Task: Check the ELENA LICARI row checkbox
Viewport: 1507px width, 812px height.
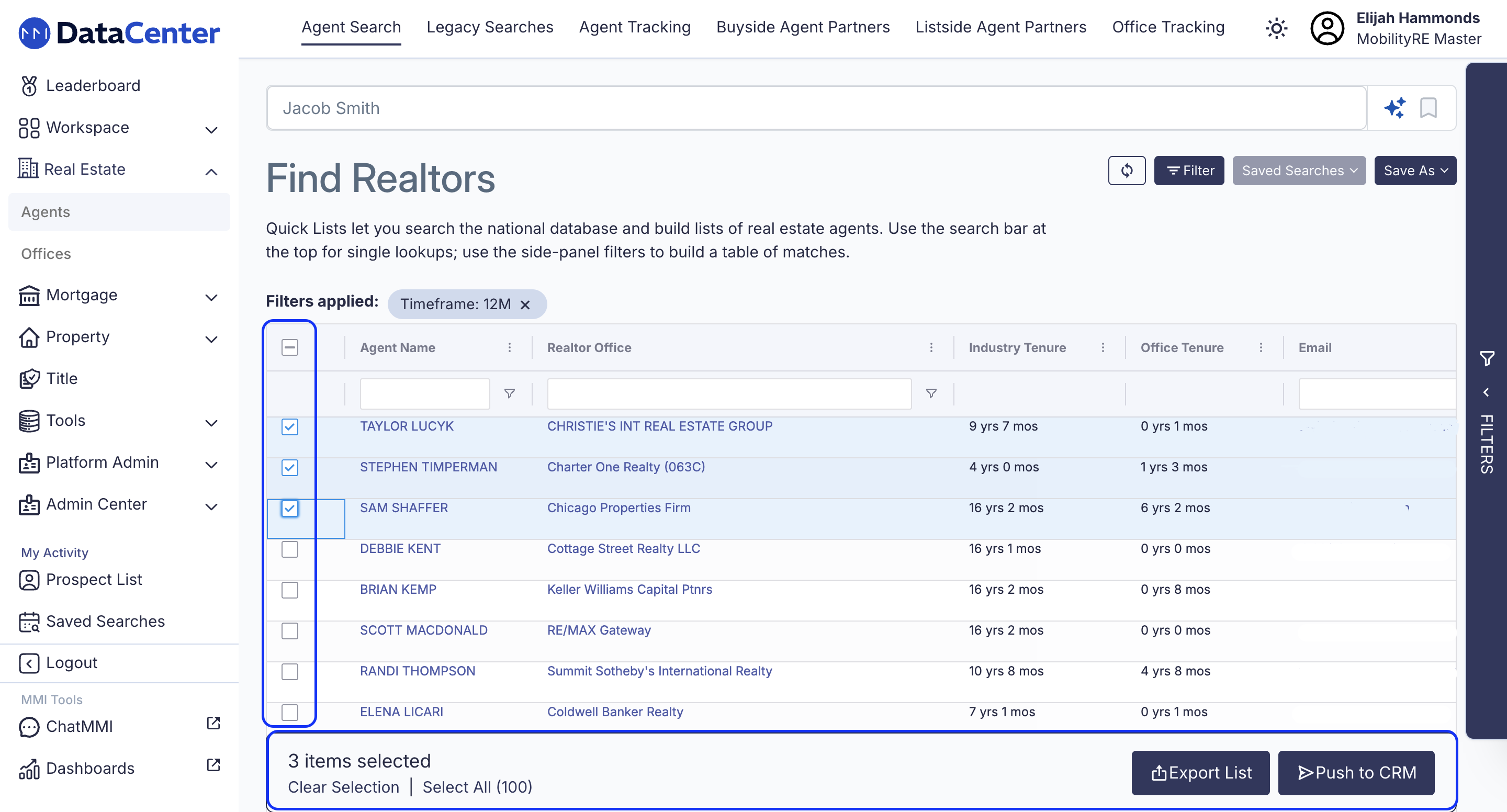Action: pos(289,713)
